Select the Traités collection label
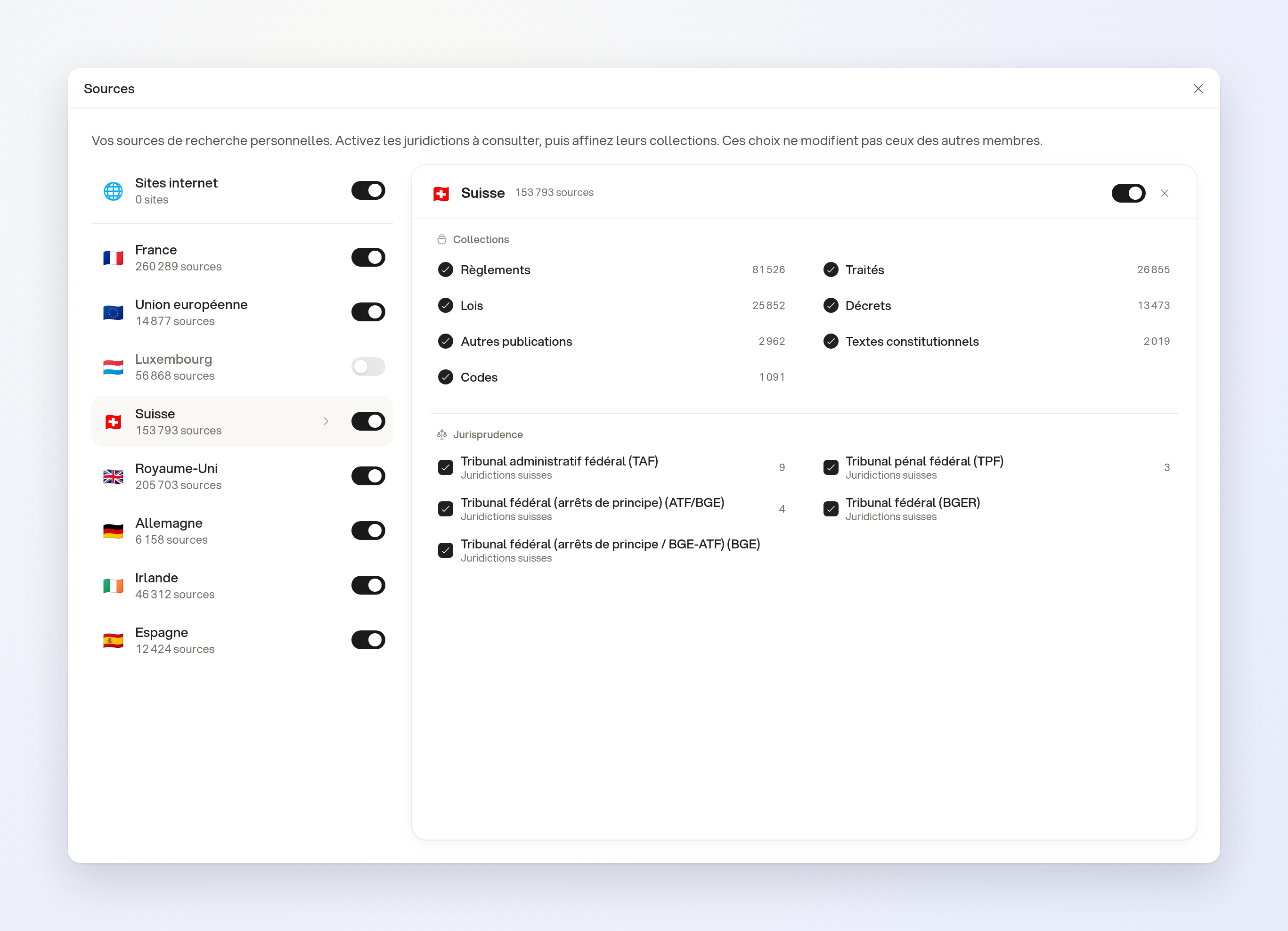Screen dimensions: 1288x931 point(864,270)
